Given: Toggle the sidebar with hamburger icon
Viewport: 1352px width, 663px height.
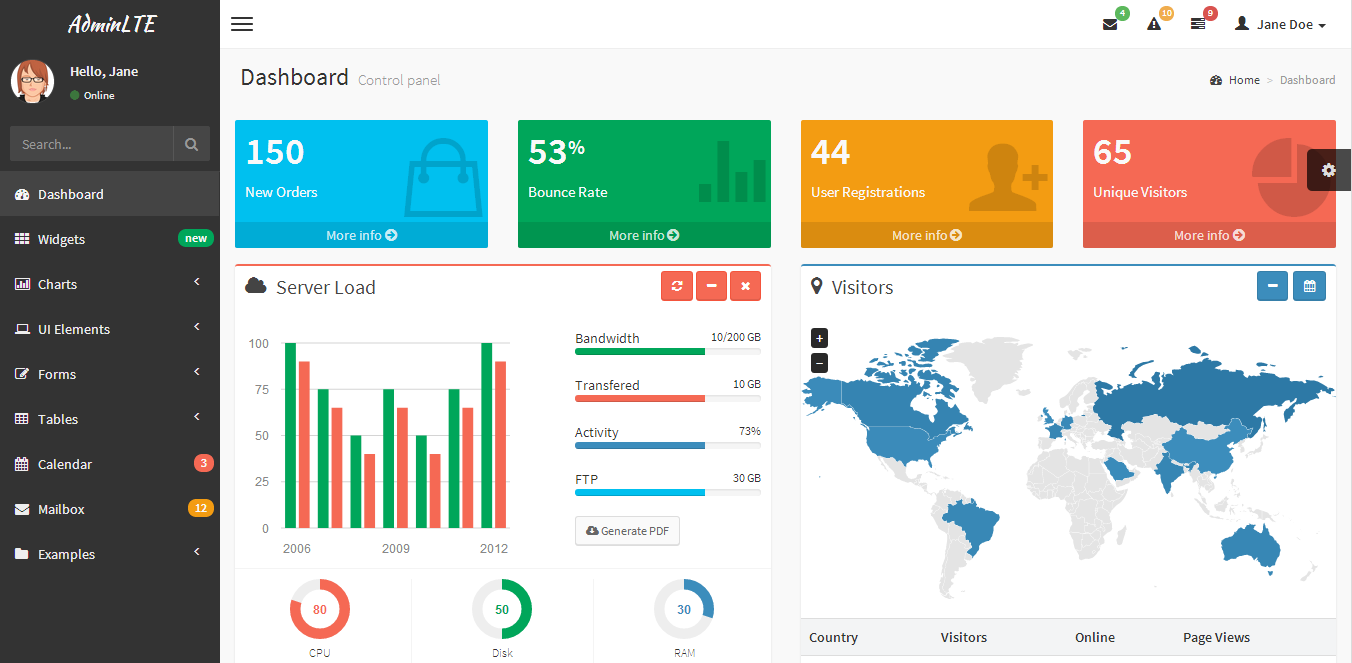Looking at the screenshot, I should [241, 24].
